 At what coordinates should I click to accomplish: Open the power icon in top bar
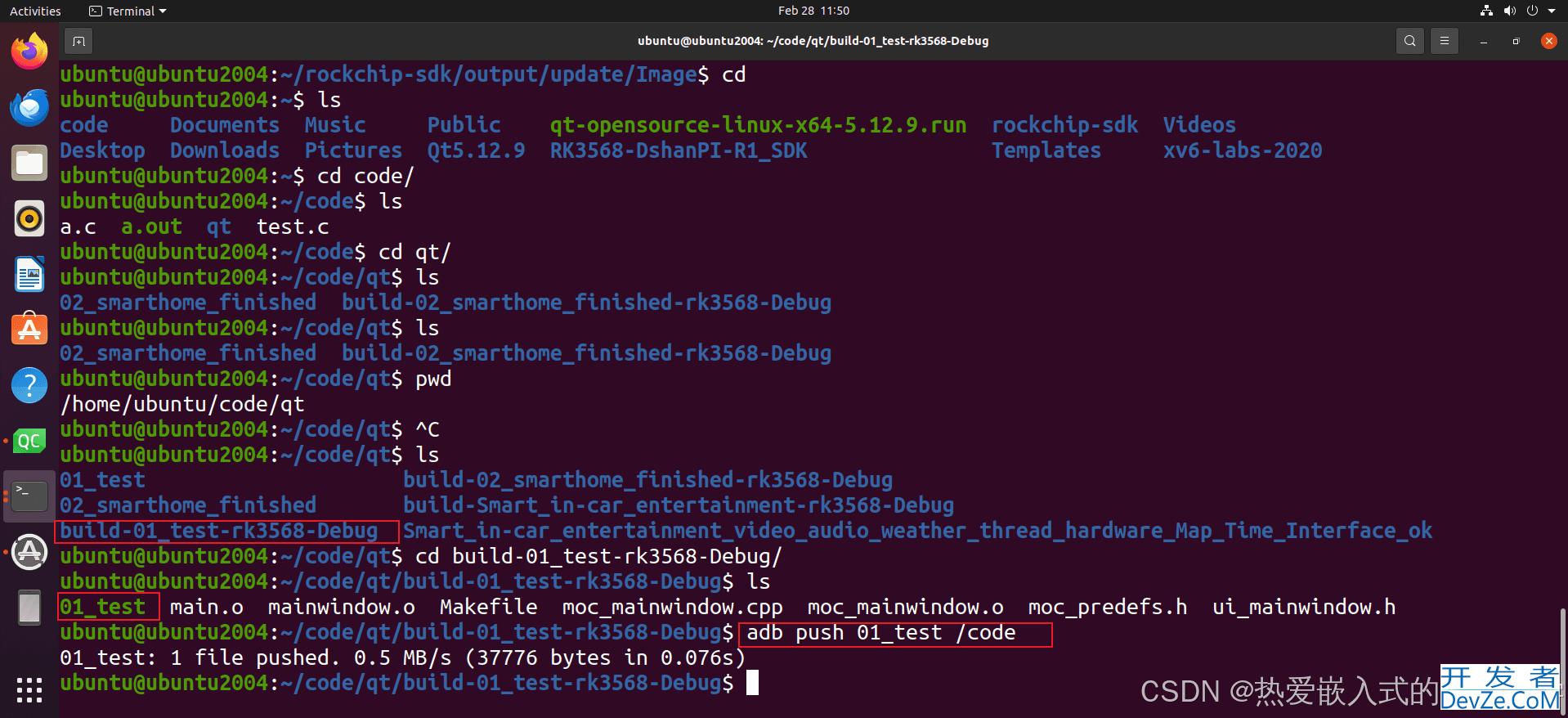tap(1532, 11)
